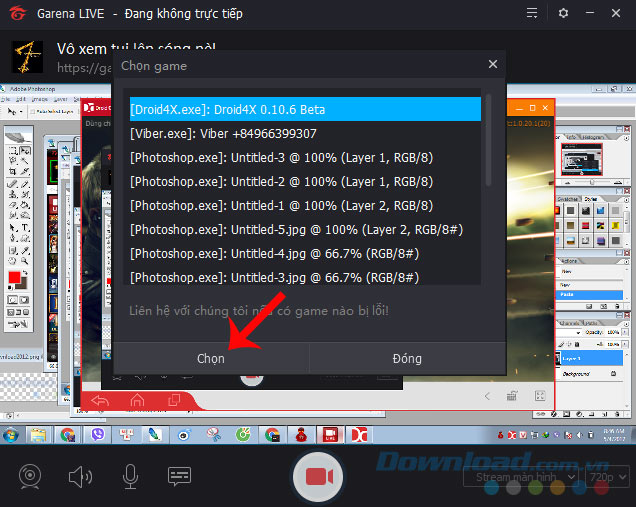Select Photoshop Untitled-3.jpg @ 66.7% entry
The image size is (636, 507).
305,277
